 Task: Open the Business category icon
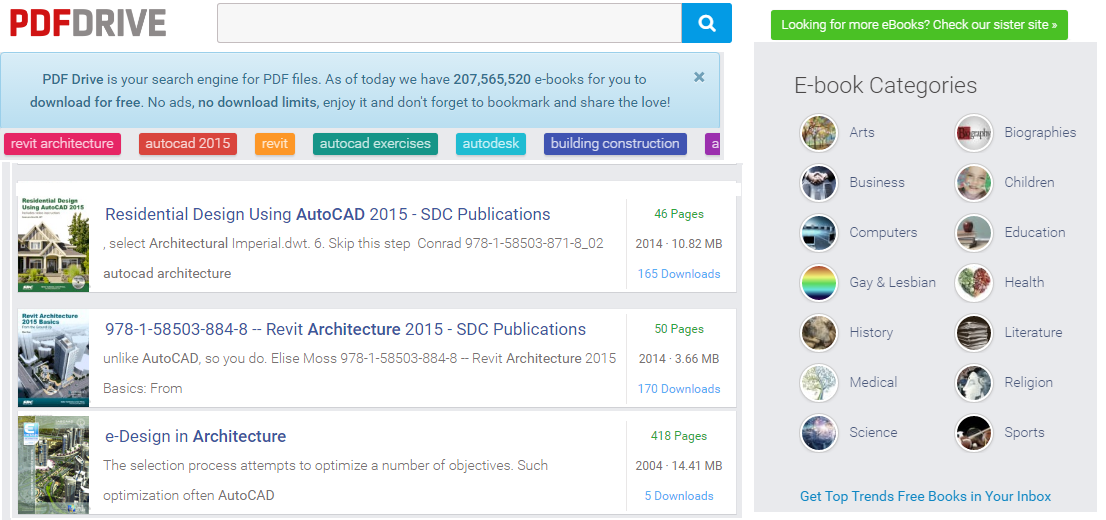tap(819, 183)
